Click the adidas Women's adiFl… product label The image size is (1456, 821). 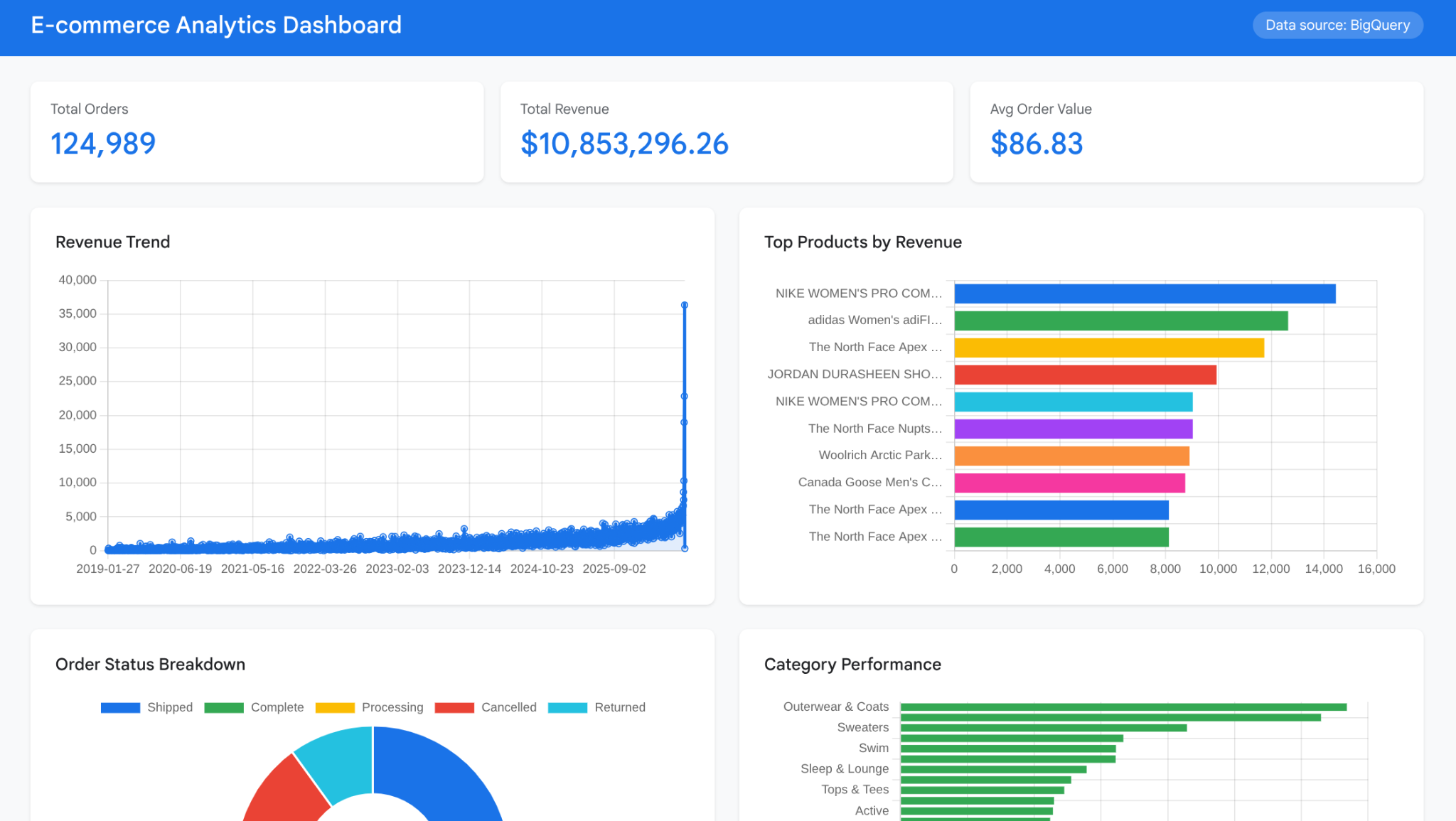coord(875,320)
